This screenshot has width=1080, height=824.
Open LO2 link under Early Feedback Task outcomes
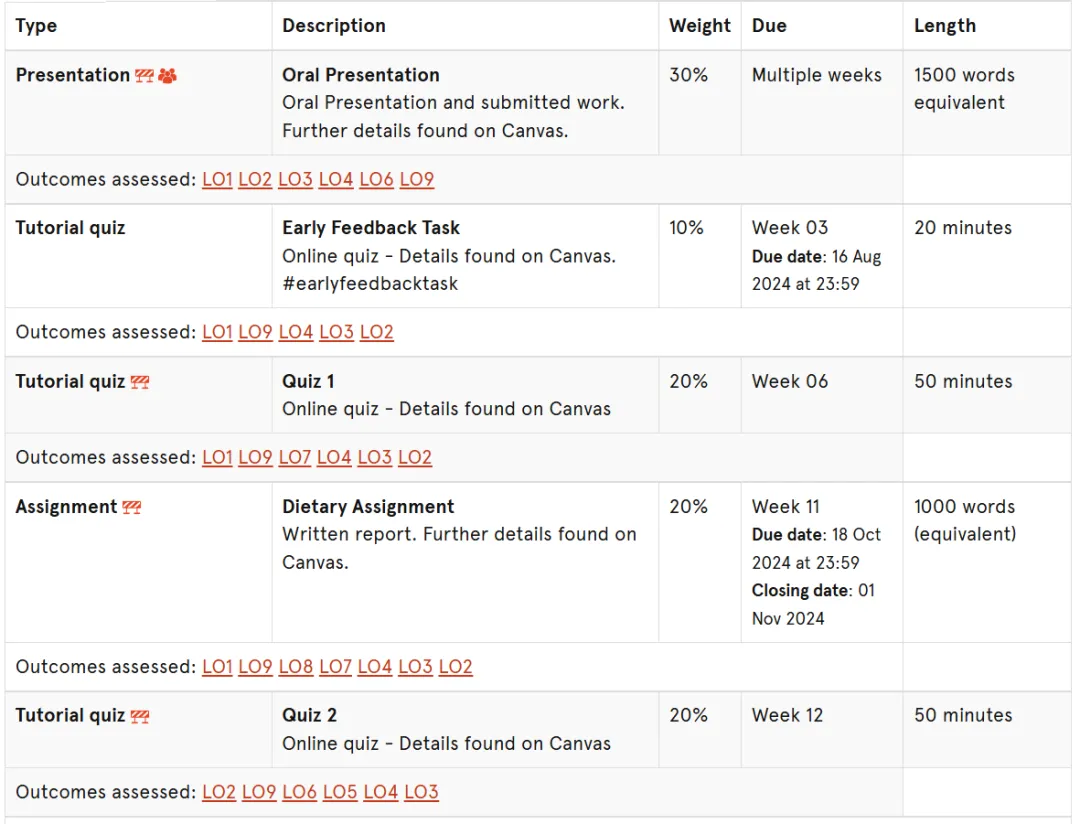tap(377, 333)
